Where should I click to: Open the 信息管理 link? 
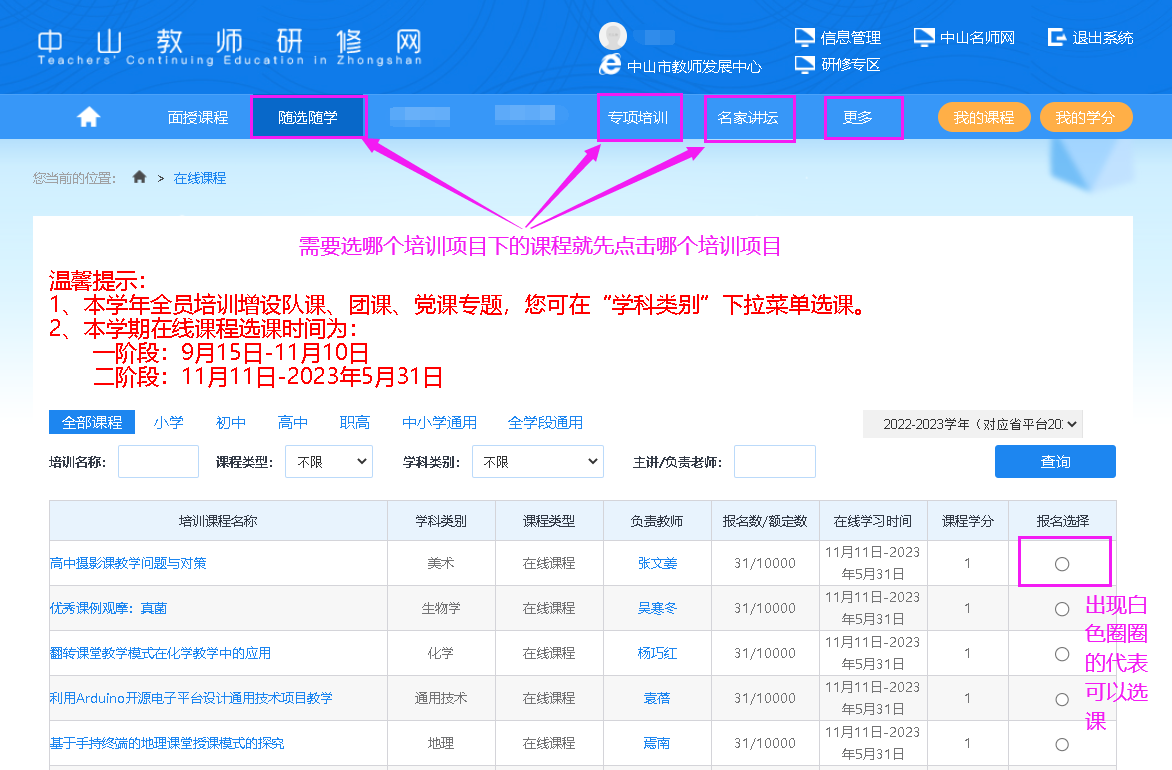851,37
